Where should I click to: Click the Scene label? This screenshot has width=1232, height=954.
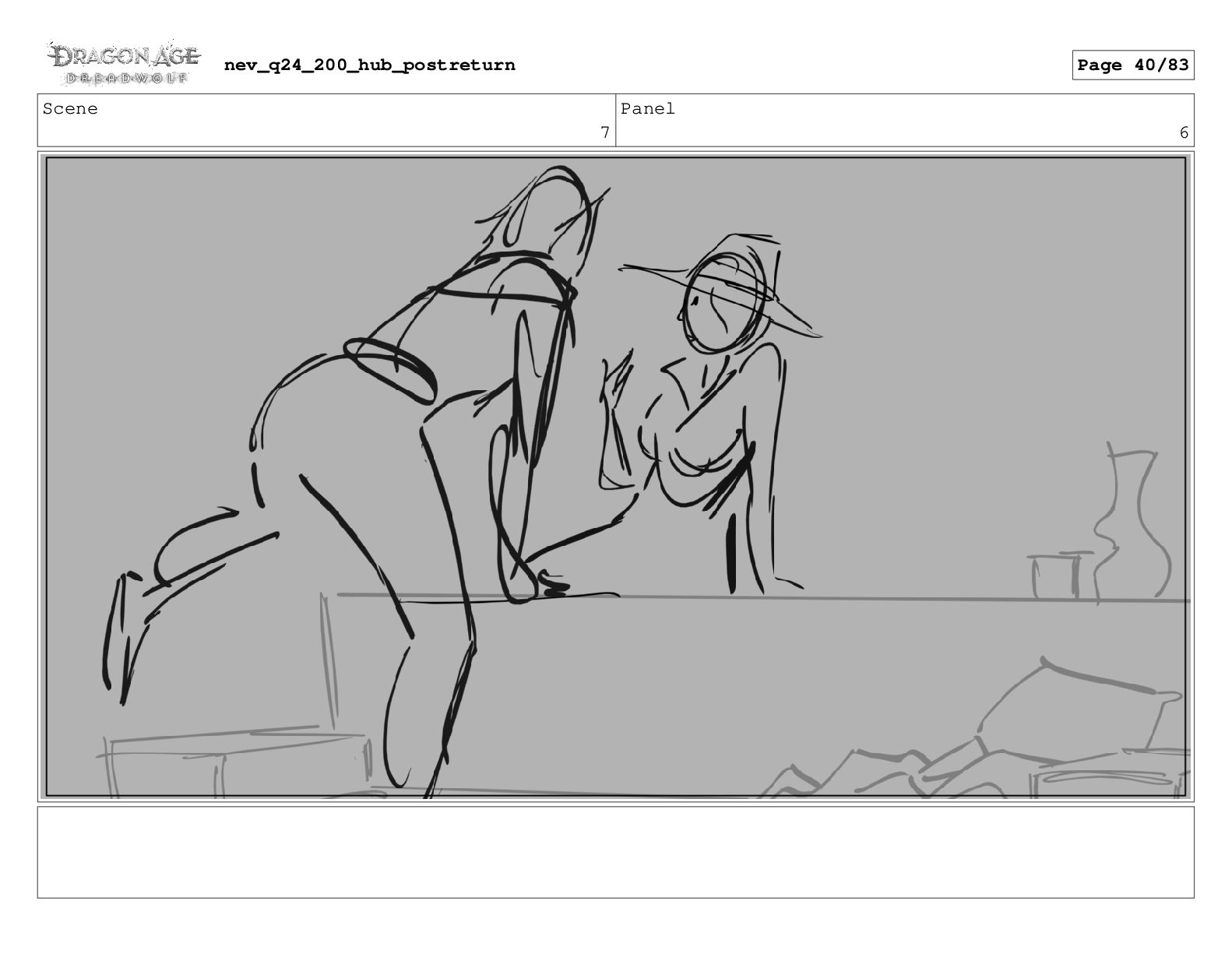70,109
